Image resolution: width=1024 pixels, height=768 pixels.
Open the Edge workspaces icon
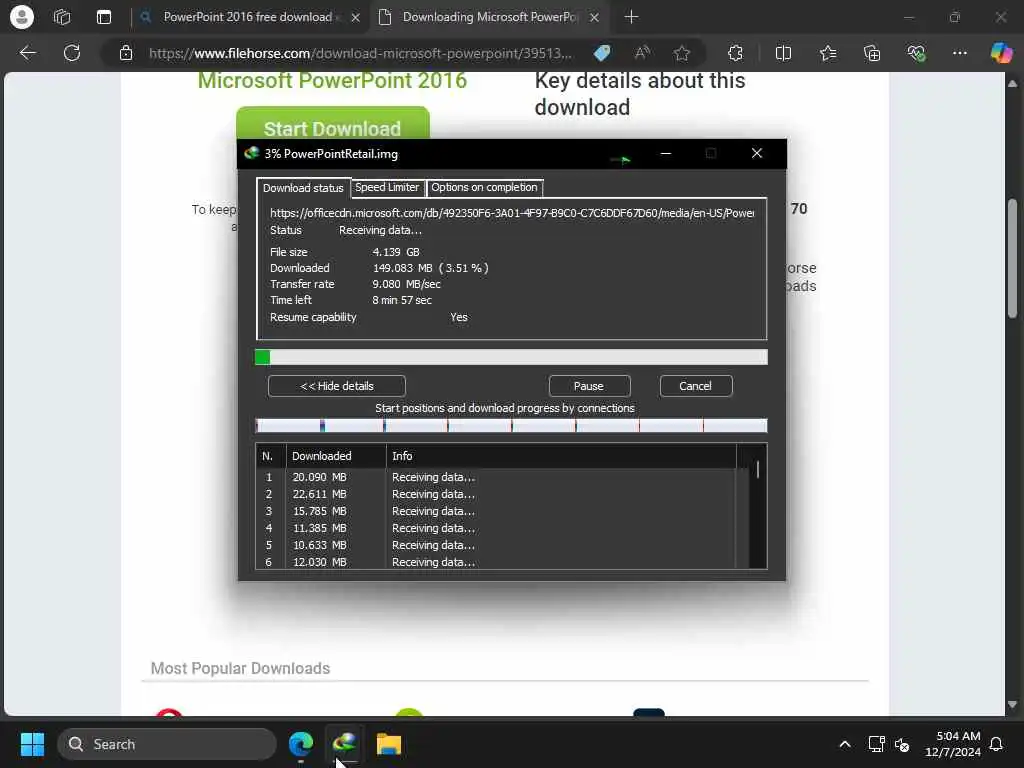coord(62,17)
